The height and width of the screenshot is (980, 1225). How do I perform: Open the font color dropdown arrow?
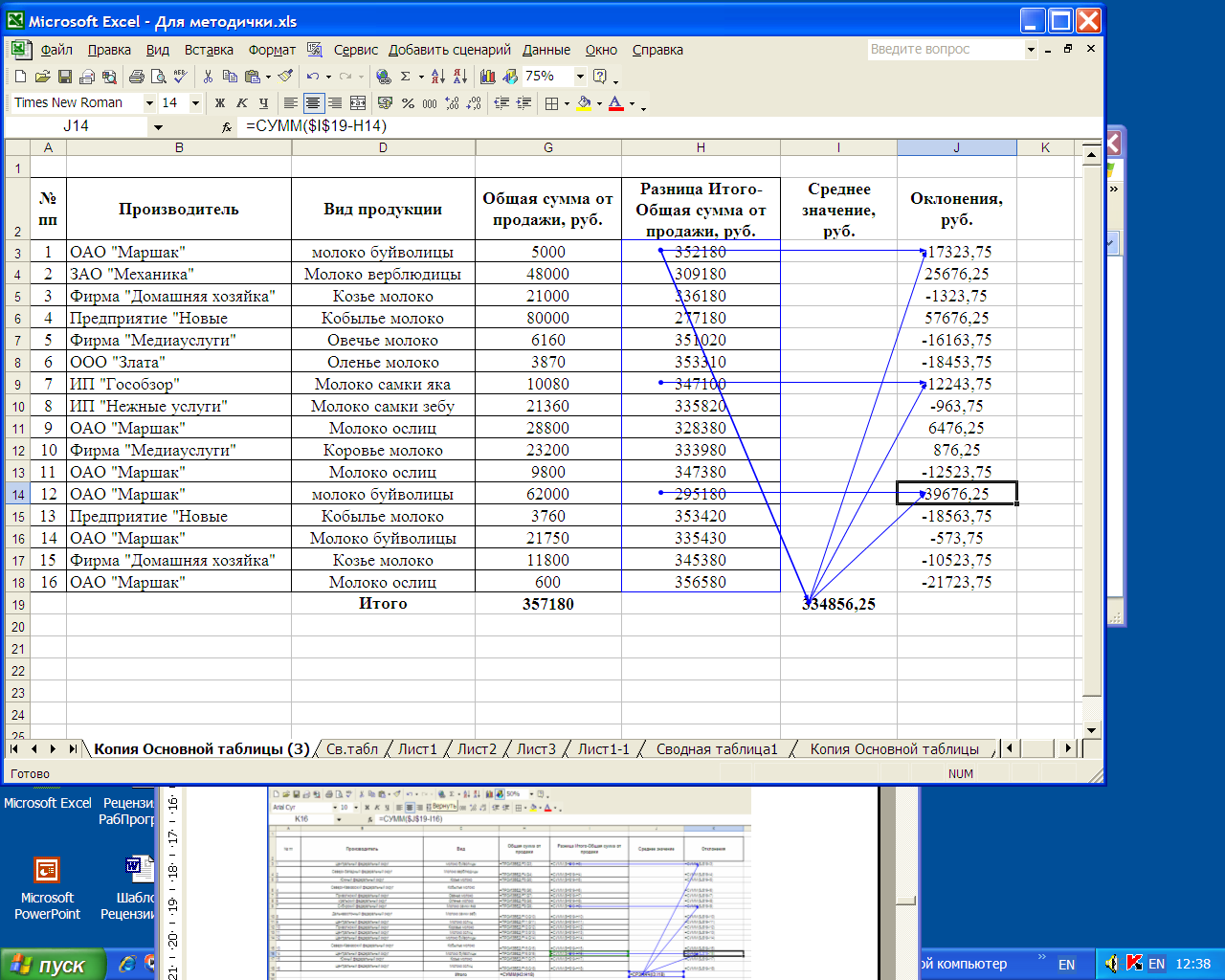point(632,102)
